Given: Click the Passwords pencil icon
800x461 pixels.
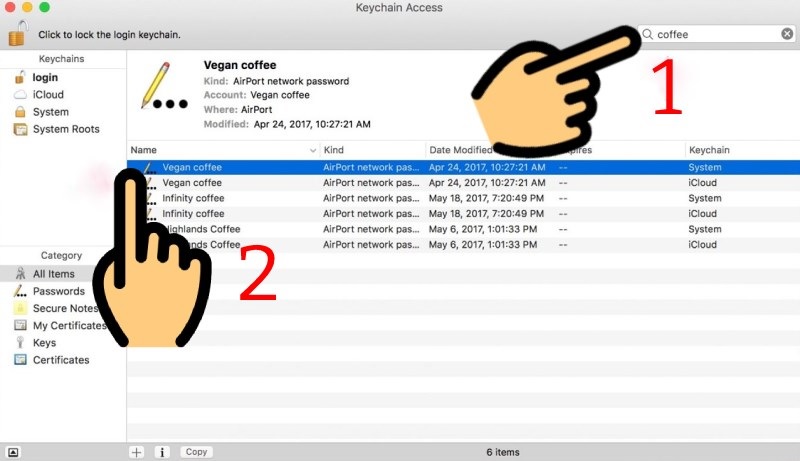Looking at the screenshot, I should tap(20, 291).
